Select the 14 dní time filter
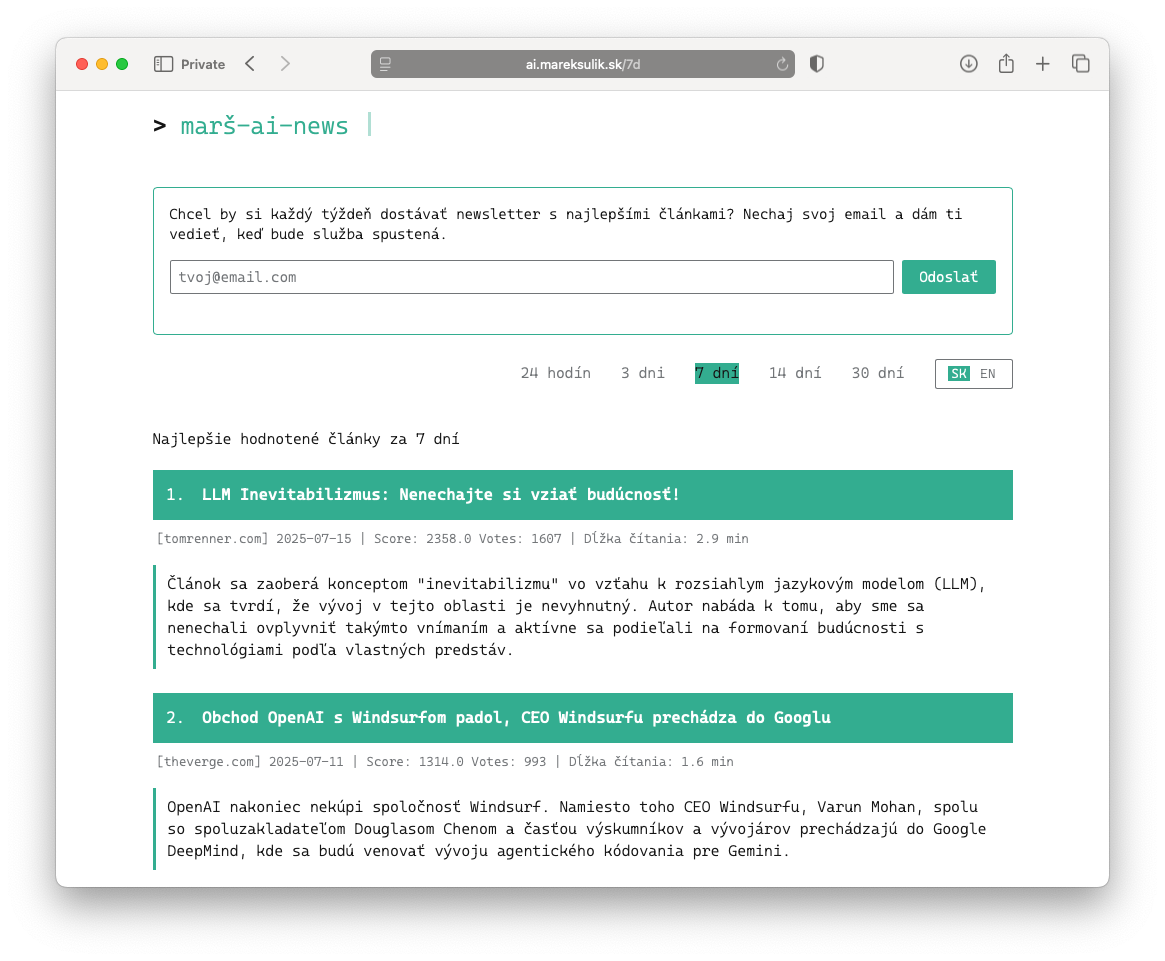This screenshot has width=1165, height=961. (x=795, y=373)
